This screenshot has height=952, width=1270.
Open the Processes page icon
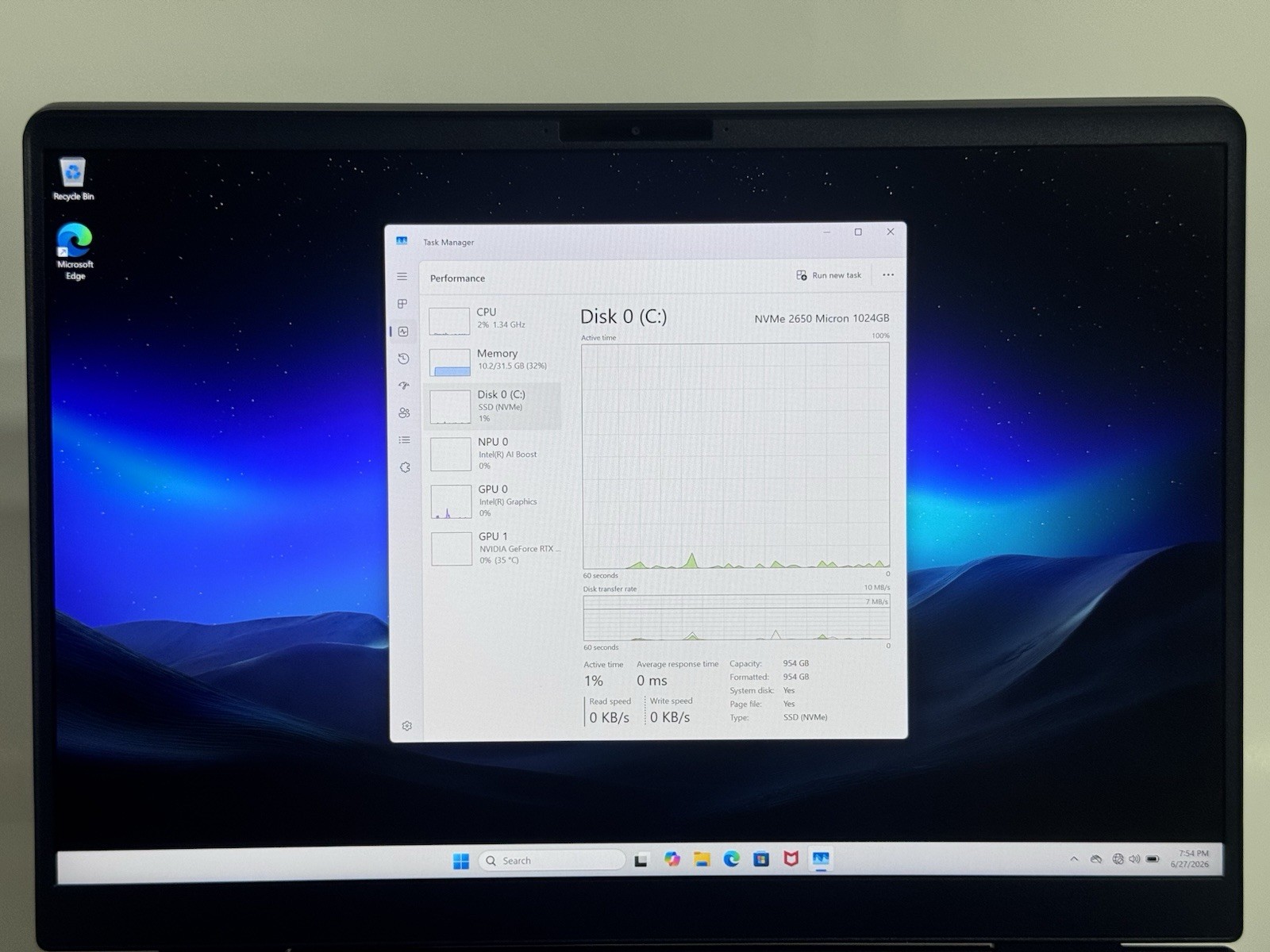[402, 304]
